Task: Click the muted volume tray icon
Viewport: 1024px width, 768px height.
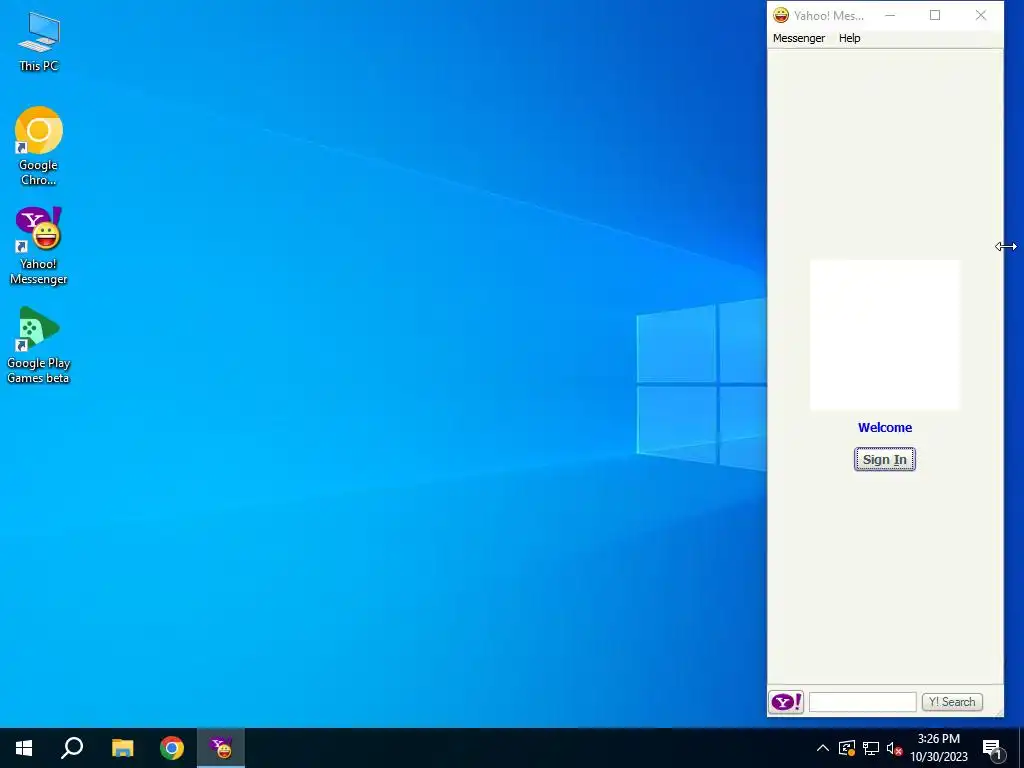Action: (895, 748)
